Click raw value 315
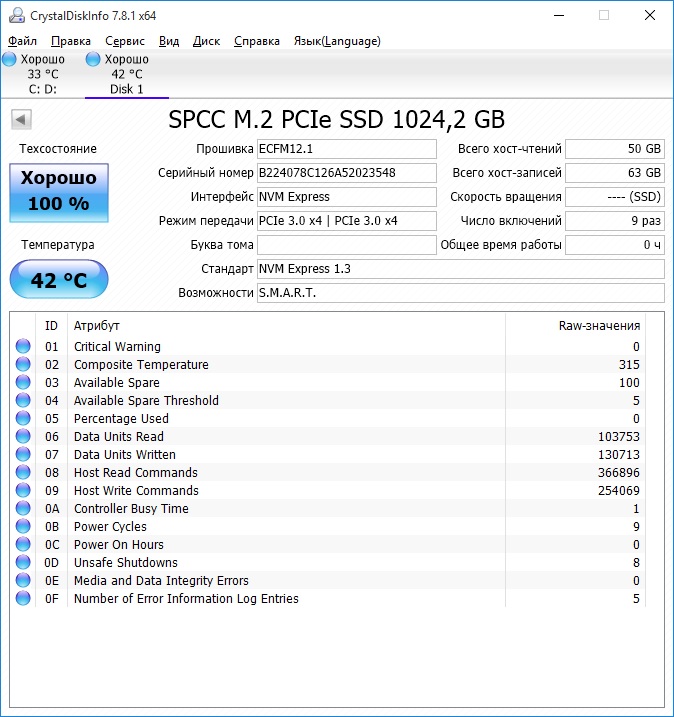 coord(629,364)
